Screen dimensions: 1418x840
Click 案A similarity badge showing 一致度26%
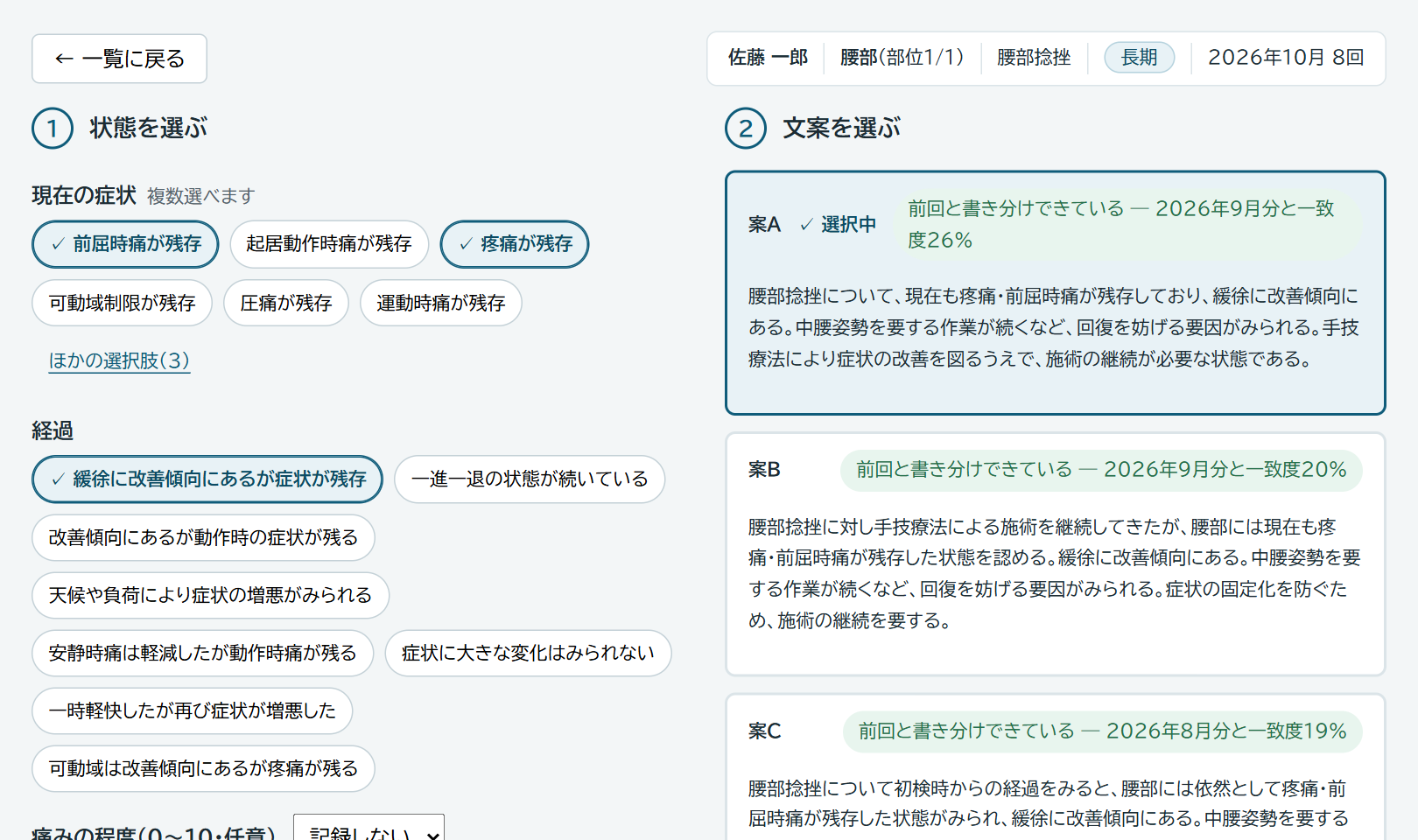1127,224
